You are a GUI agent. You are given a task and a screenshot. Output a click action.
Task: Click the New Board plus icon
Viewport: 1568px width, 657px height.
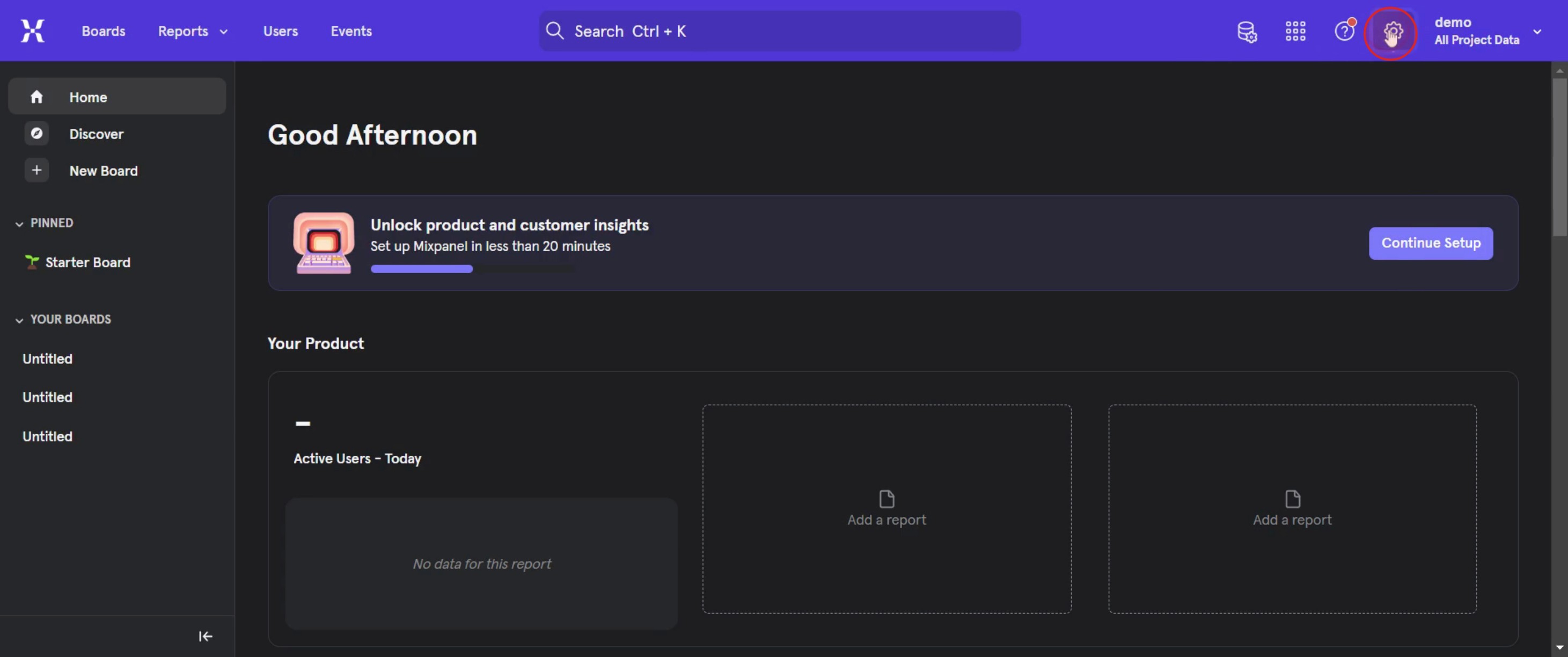point(36,171)
